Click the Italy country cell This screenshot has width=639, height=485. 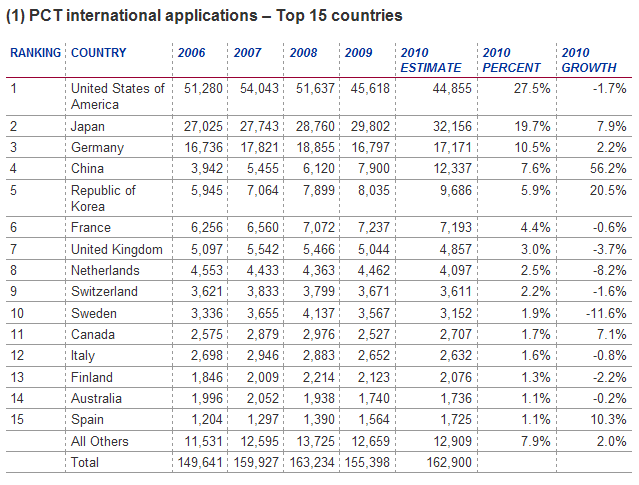click(83, 356)
